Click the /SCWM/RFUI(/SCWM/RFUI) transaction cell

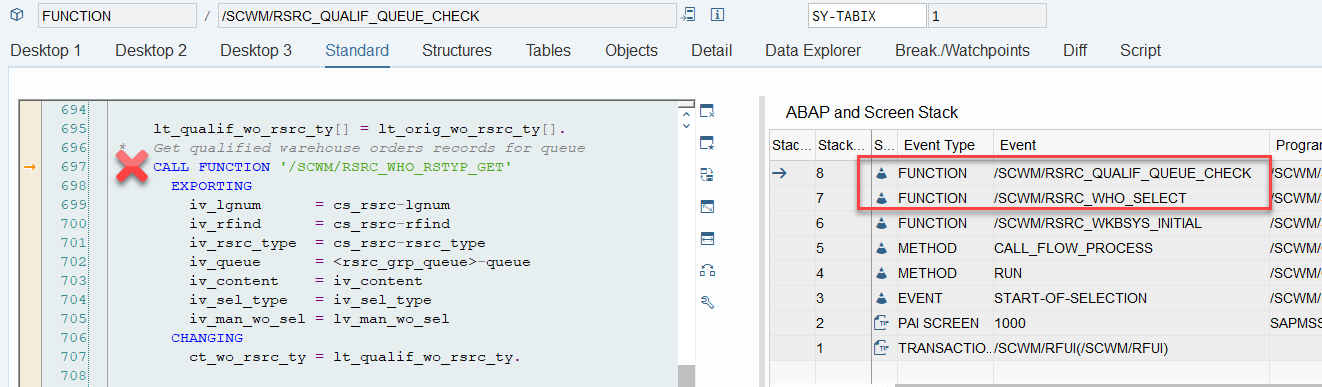point(1130,348)
